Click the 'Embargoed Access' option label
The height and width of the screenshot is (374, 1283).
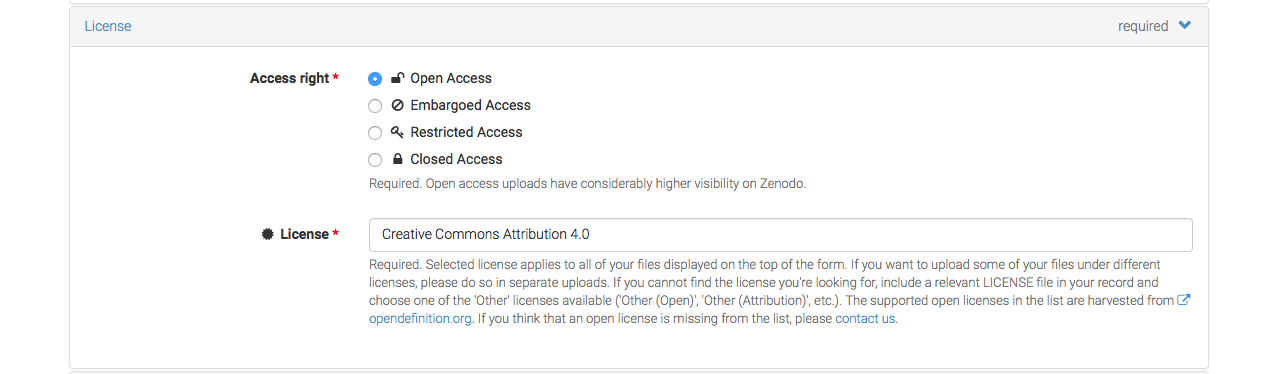(x=470, y=105)
